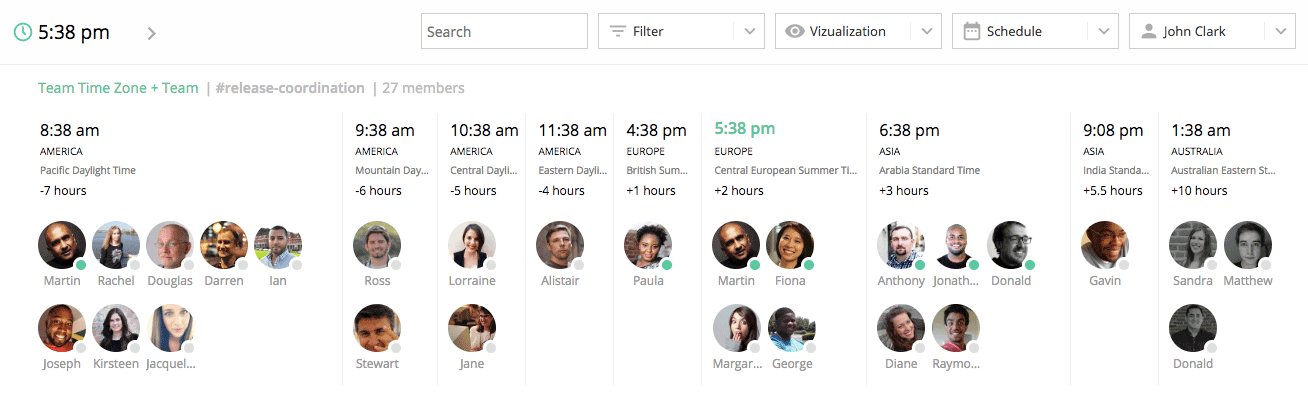Open Kirsteen's avatar

(x=116, y=329)
